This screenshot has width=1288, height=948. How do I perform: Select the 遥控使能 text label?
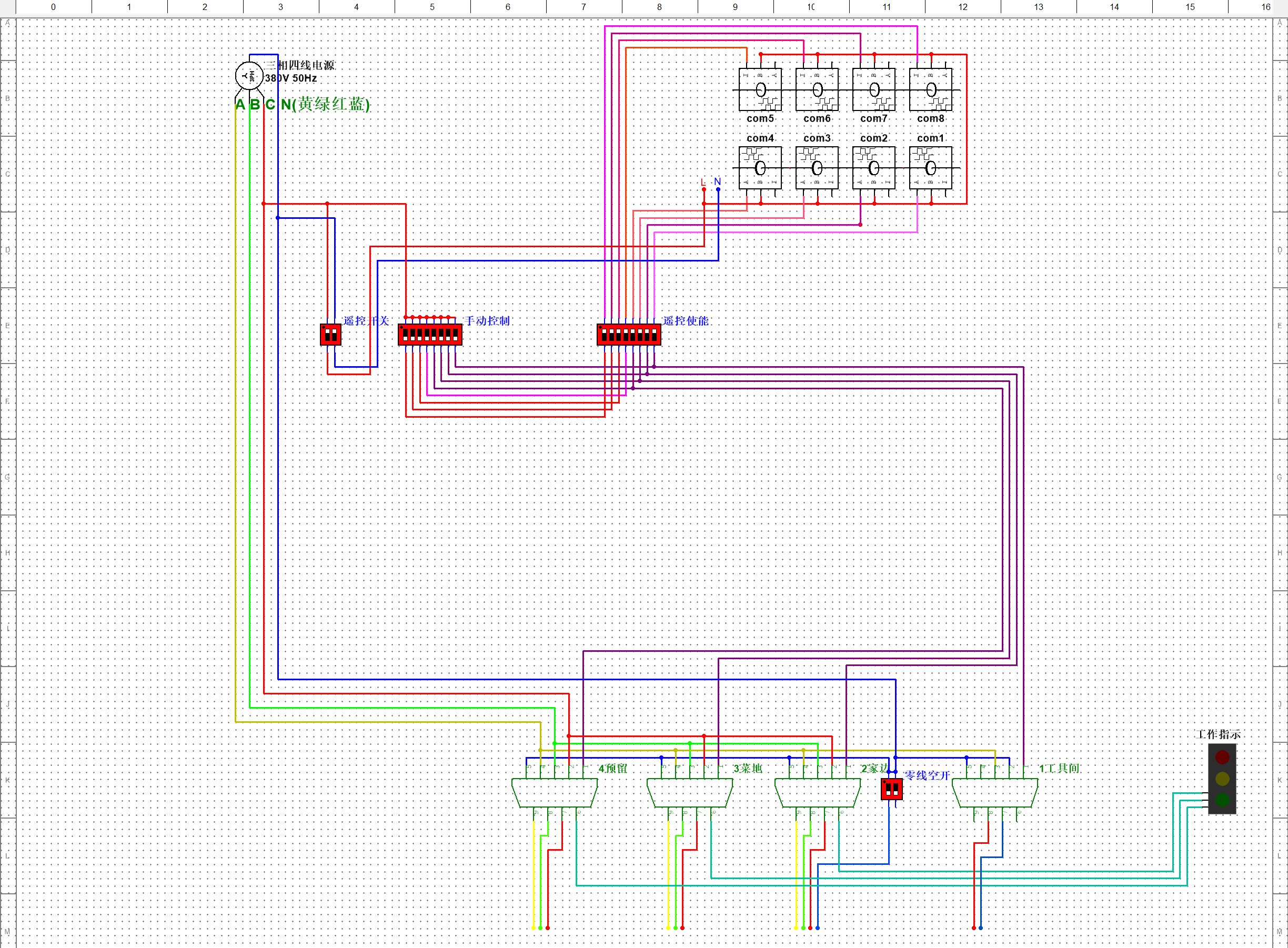click(686, 321)
